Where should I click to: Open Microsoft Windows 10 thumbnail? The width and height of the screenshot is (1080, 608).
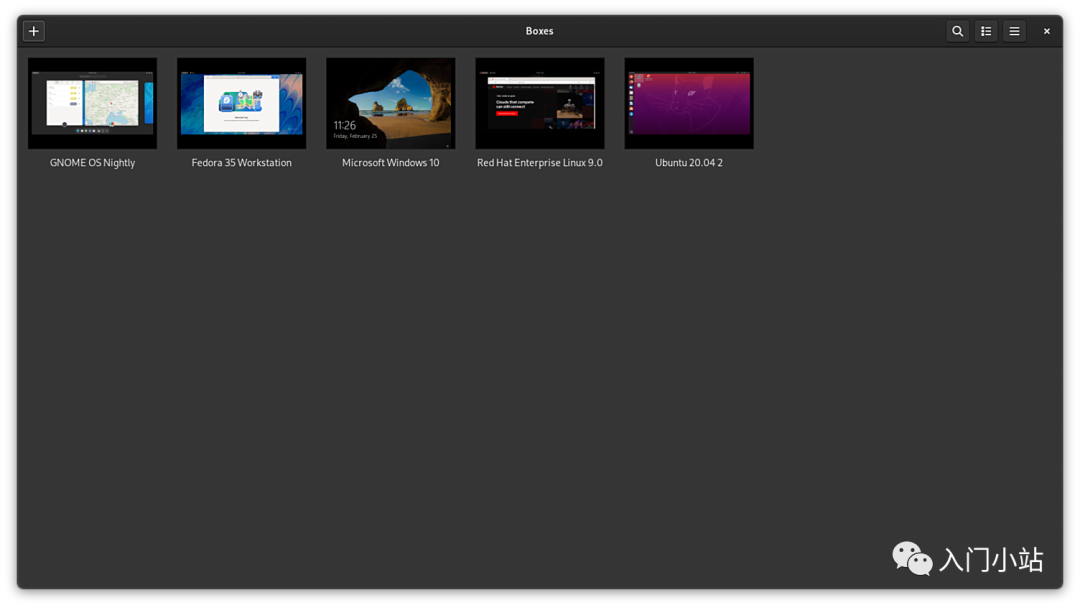391,103
